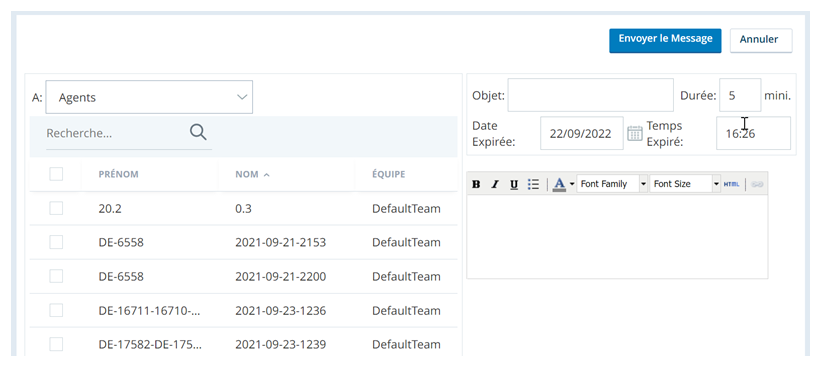
Task: Sort table by NOM column header
Action: [x=247, y=174]
